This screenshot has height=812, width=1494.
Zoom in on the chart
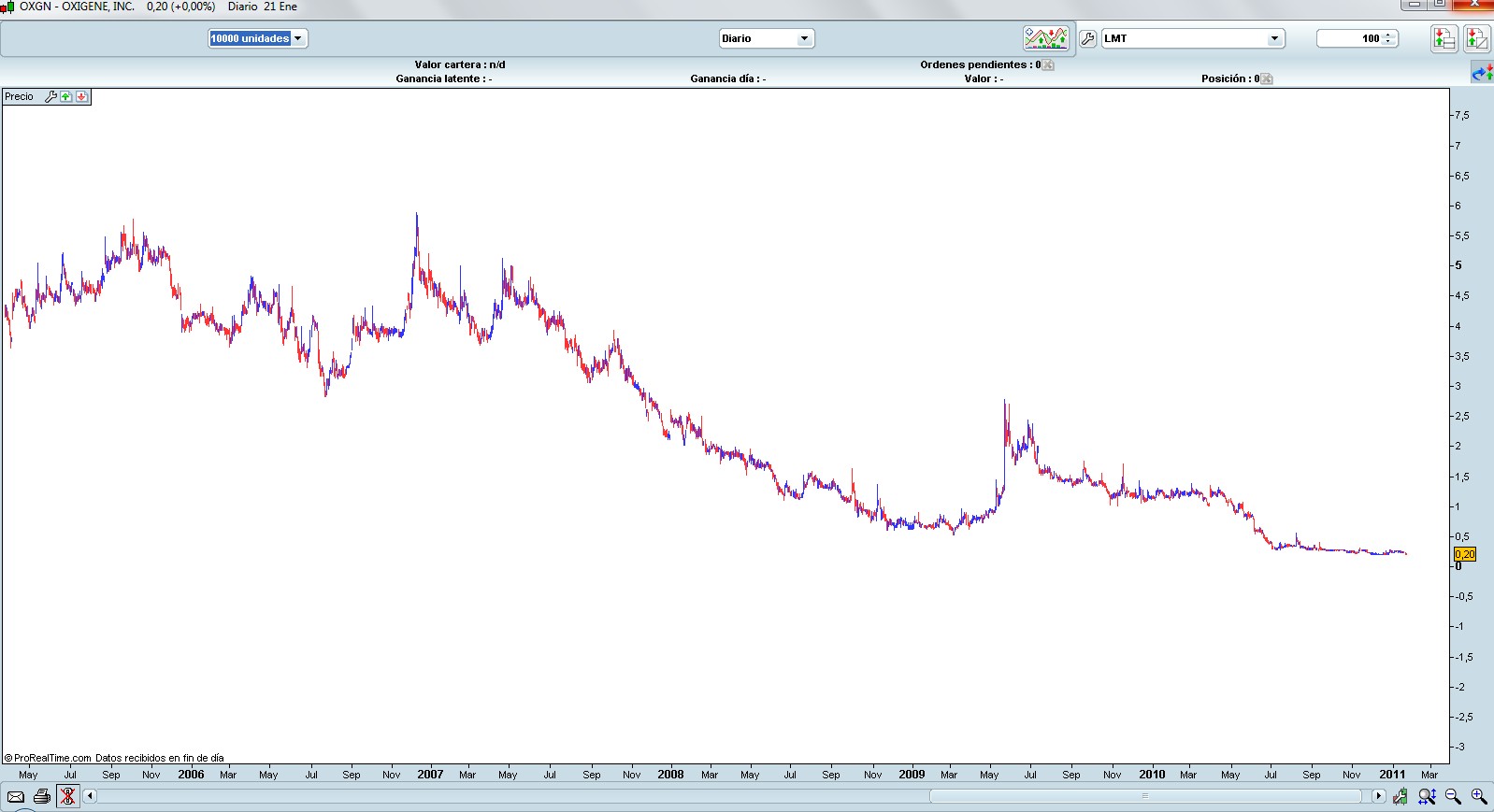click(1479, 796)
